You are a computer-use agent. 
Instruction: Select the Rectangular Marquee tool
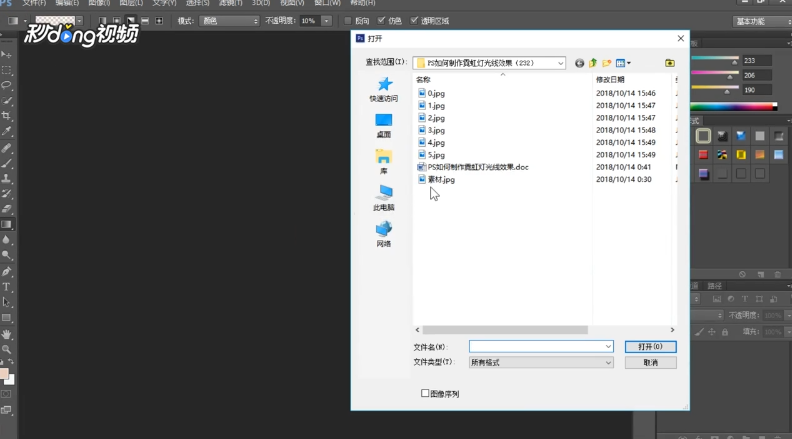pyautogui.click(x=7, y=70)
